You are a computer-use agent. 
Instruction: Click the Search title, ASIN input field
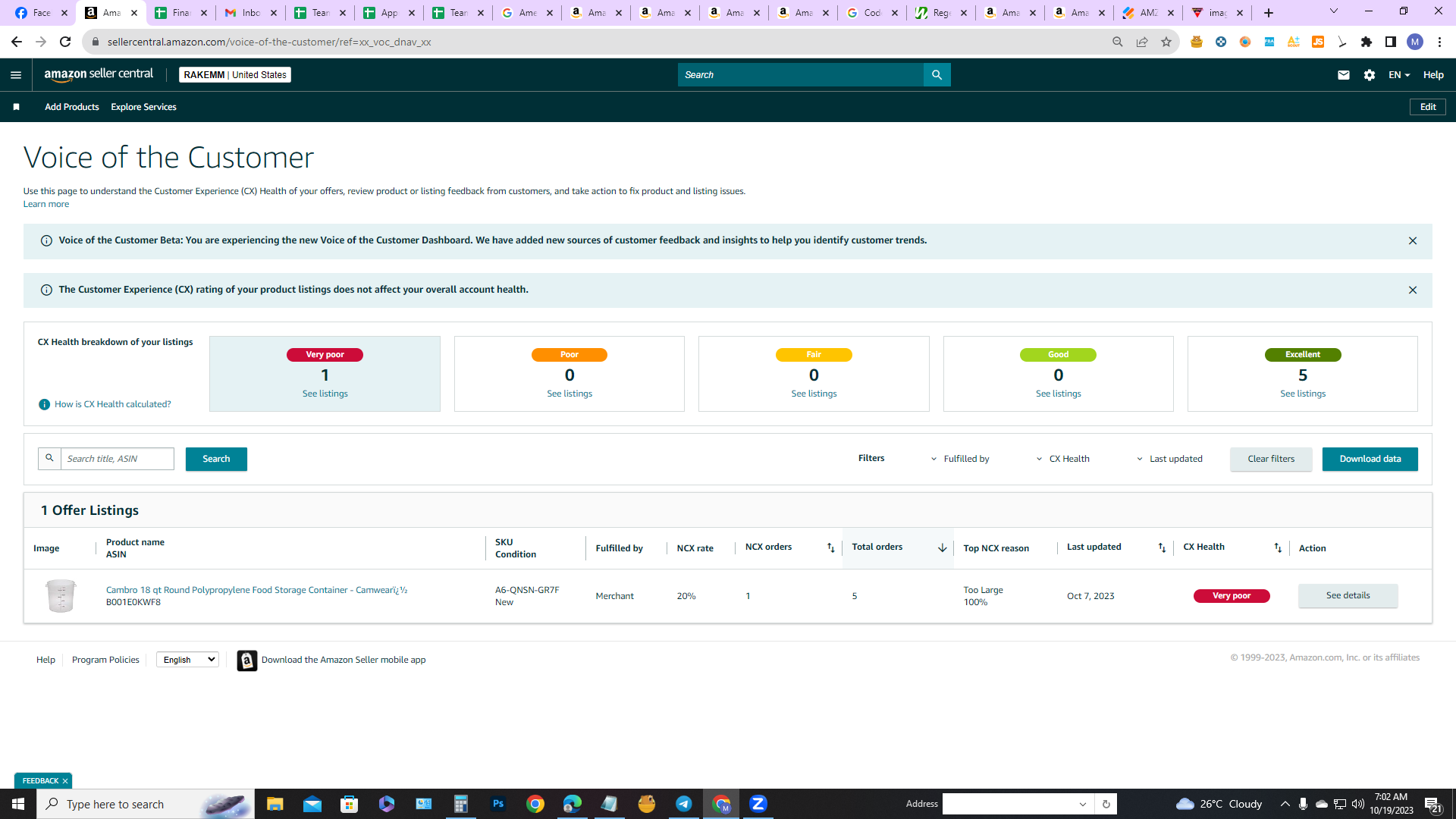(x=118, y=459)
